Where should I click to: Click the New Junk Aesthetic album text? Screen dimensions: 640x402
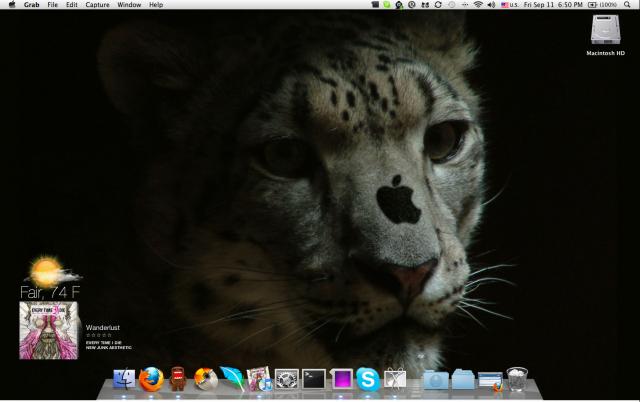coord(109,348)
